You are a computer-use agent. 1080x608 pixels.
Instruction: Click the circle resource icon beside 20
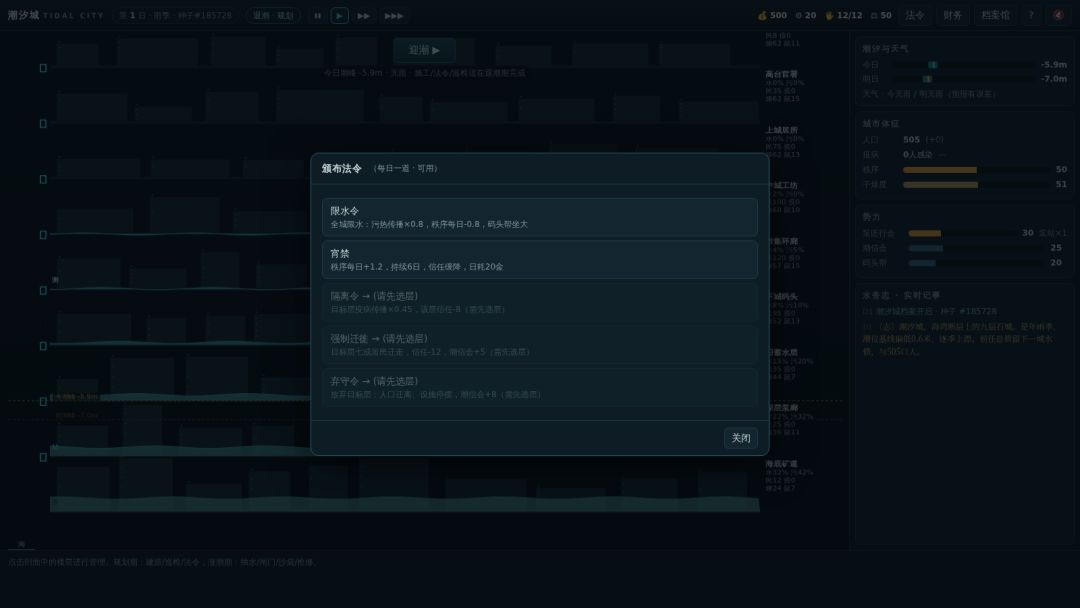798,15
